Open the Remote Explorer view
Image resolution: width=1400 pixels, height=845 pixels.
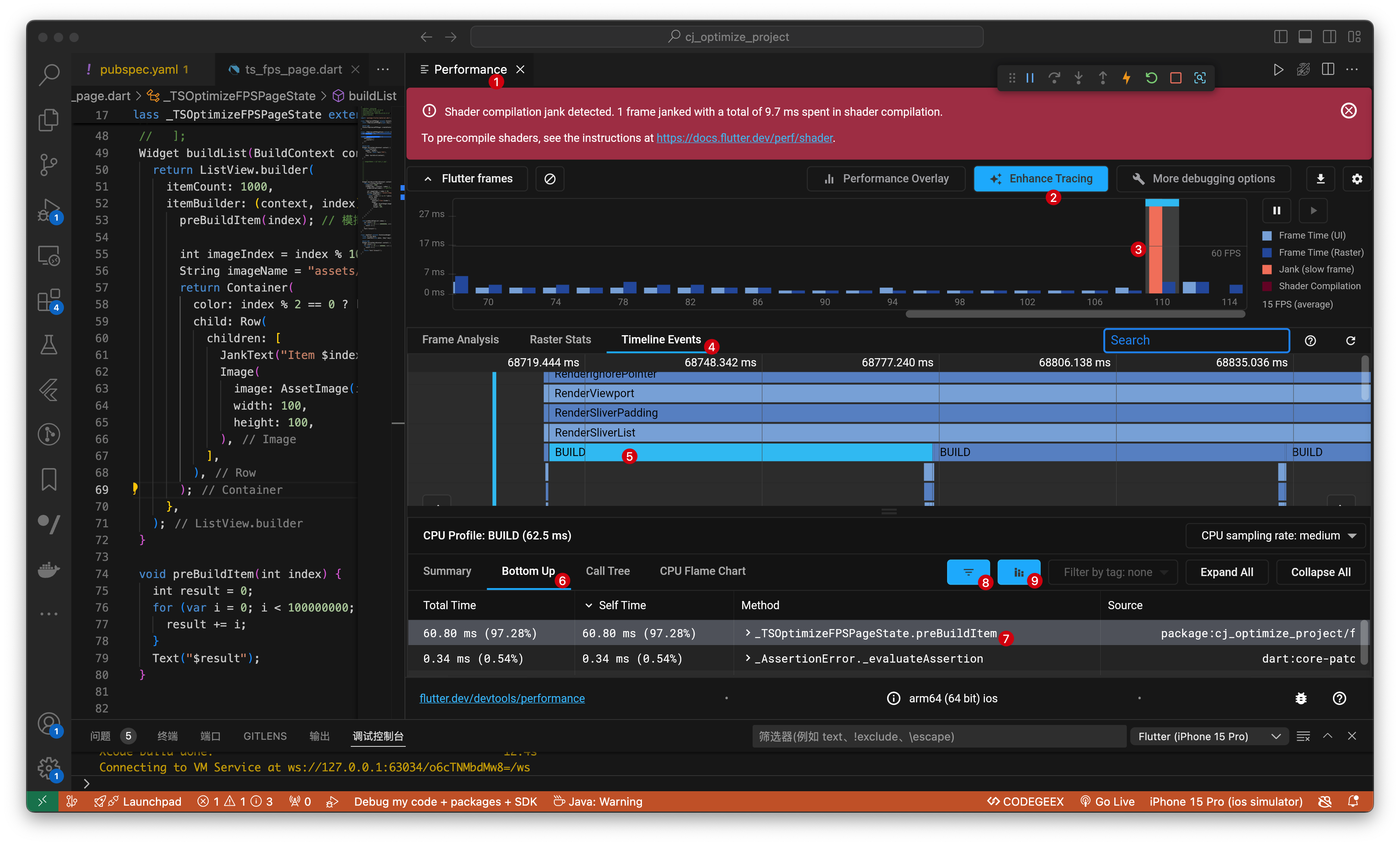(49, 256)
